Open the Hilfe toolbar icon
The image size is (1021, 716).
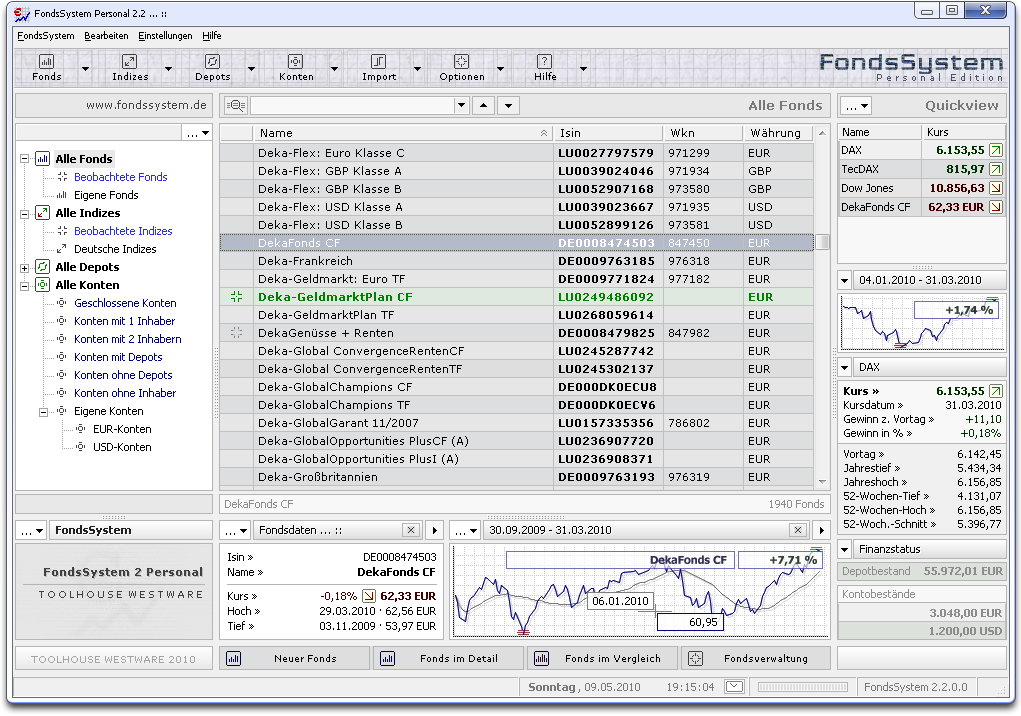coord(544,68)
